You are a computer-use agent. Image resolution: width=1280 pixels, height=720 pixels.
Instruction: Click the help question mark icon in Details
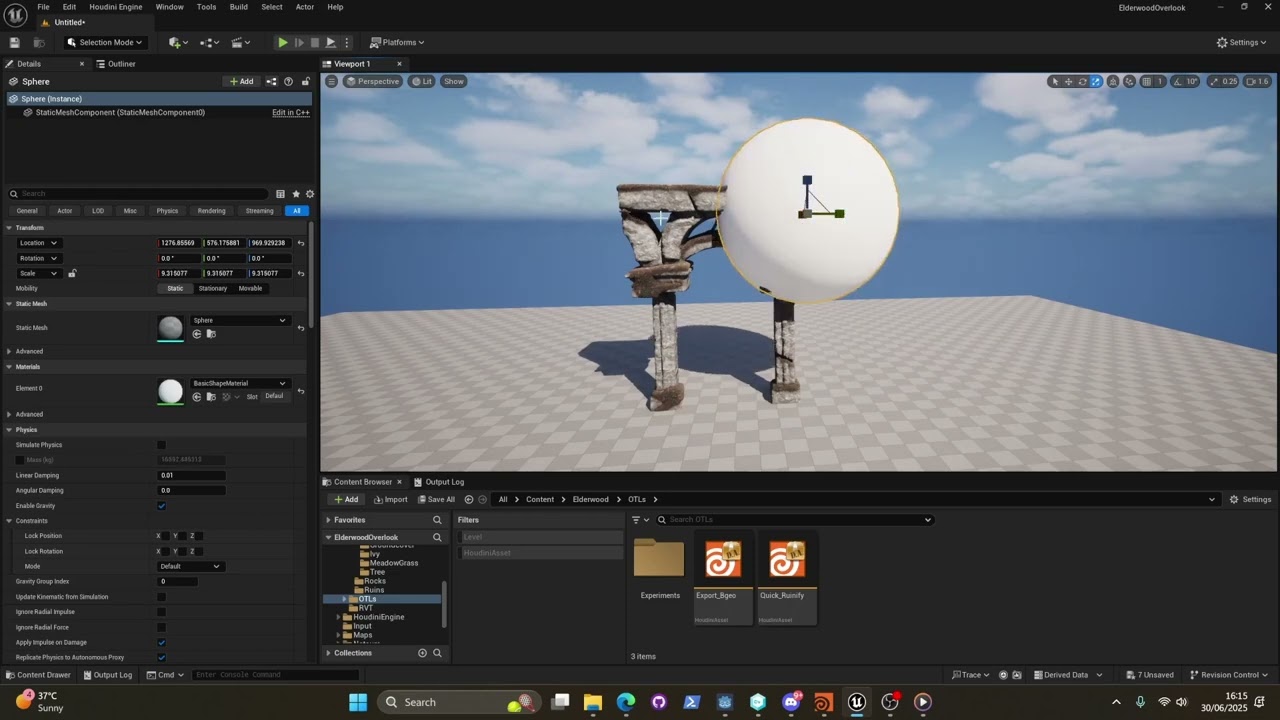point(288,81)
